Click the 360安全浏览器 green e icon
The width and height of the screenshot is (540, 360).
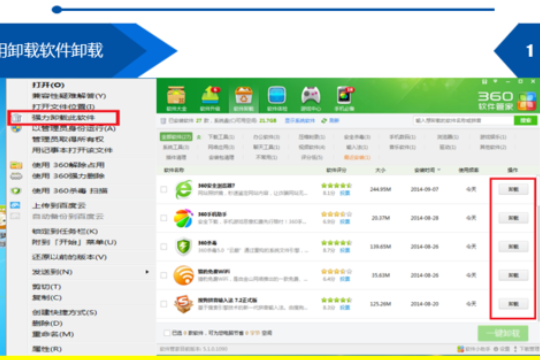click(183, 189)
